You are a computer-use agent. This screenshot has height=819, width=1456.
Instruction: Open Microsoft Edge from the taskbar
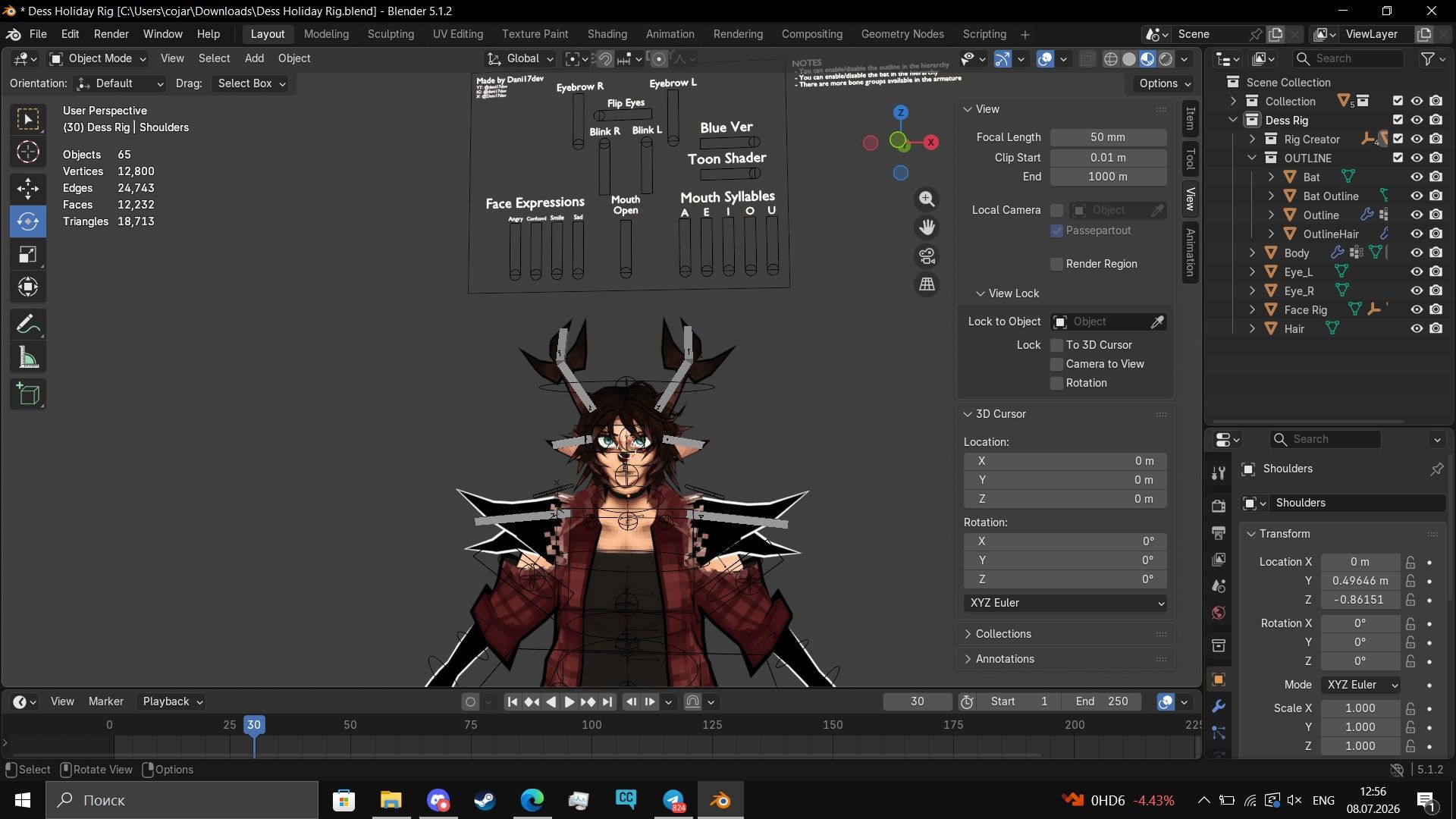532,800
